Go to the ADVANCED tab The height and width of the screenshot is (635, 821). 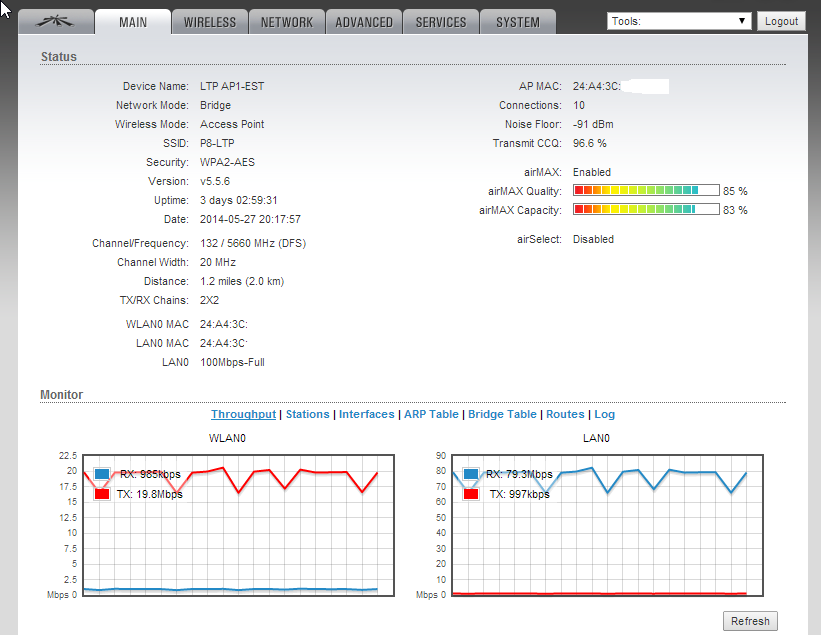click(x=364, y=22)
